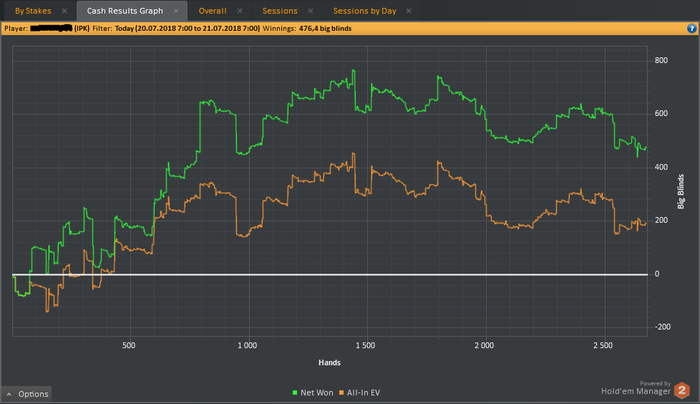
Task: Click the 1 000 hands x-axis label
Action: click(247, 345)
